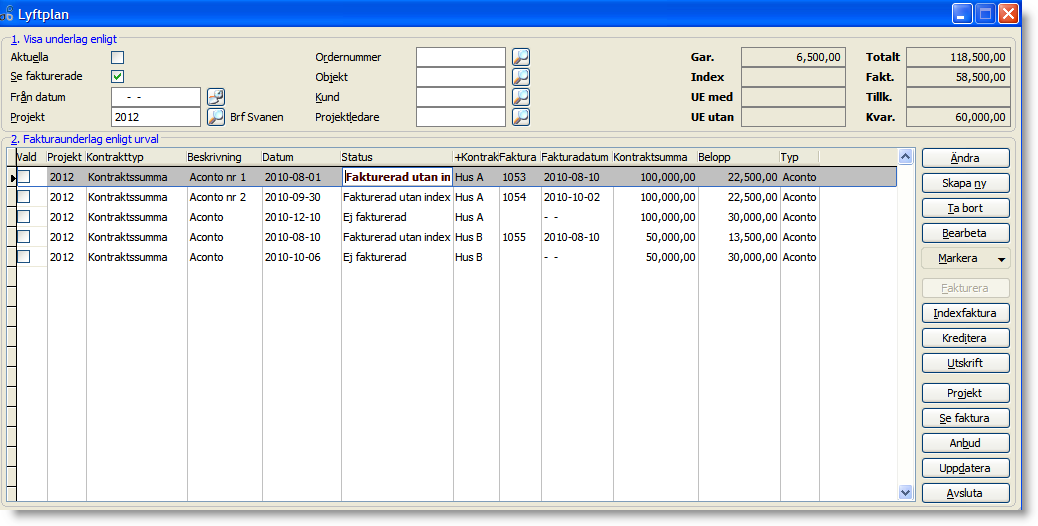Tick Vald checkbox for invoice 1055 row

tap(24, 236)
